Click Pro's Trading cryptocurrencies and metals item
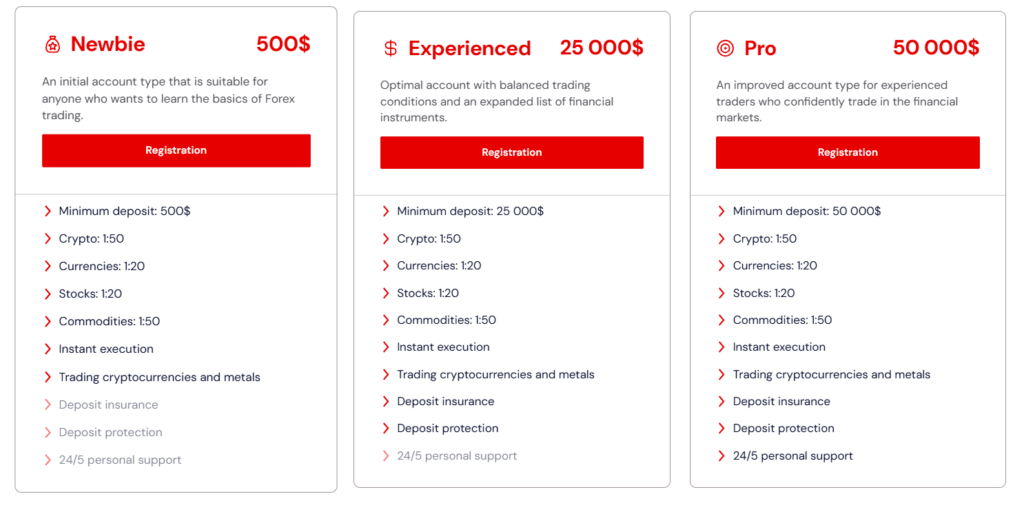 tap(831, 375)
